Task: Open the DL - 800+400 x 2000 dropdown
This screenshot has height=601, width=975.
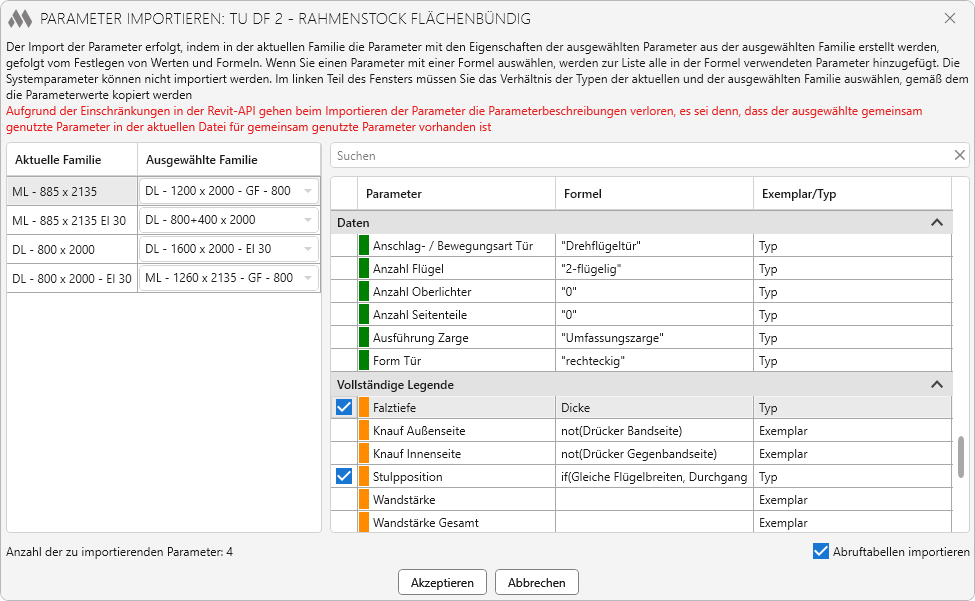Action: pyautogui.click(x=308, y=220)
